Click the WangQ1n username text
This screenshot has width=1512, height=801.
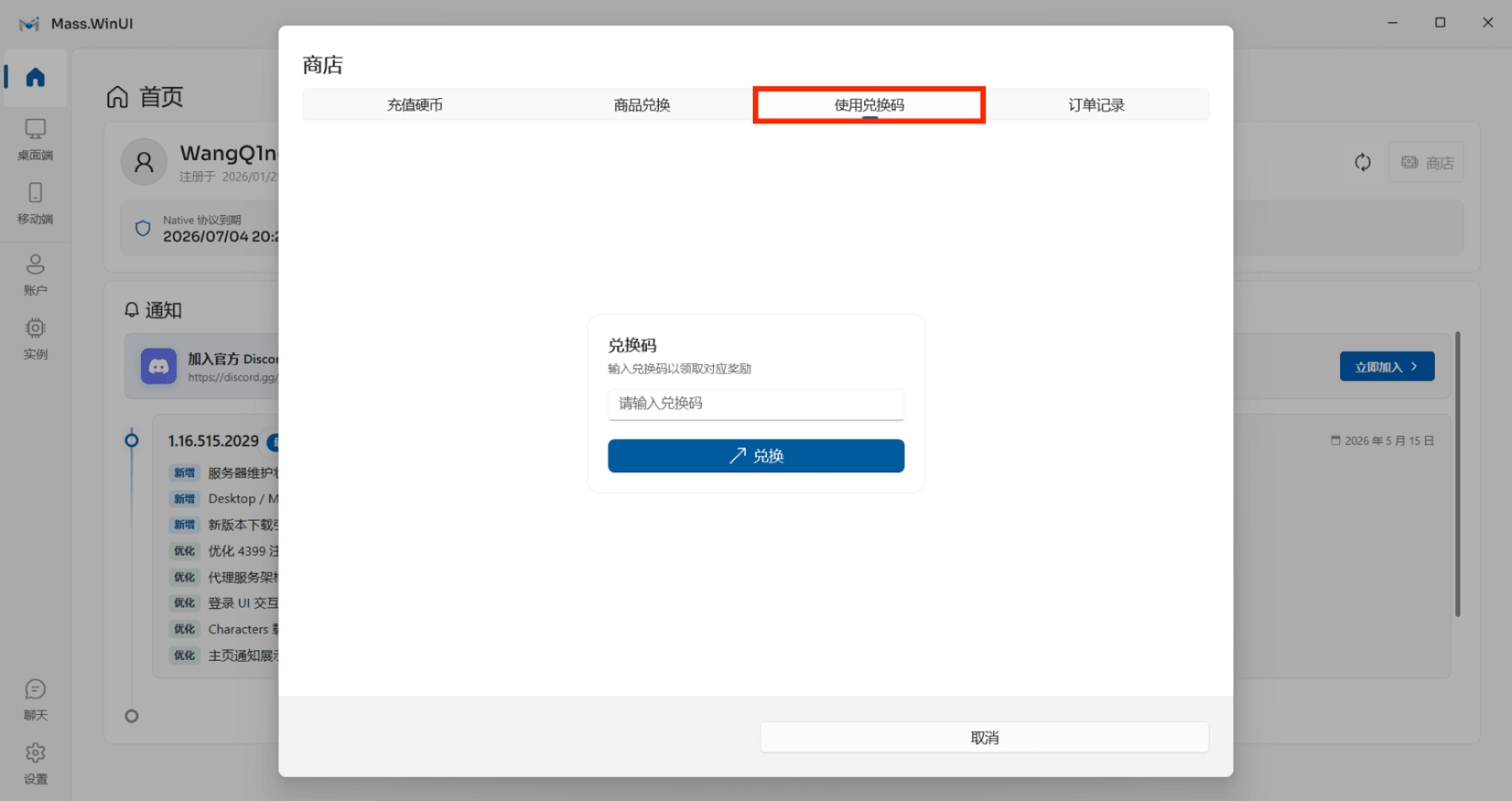click(x=228, y=153)
